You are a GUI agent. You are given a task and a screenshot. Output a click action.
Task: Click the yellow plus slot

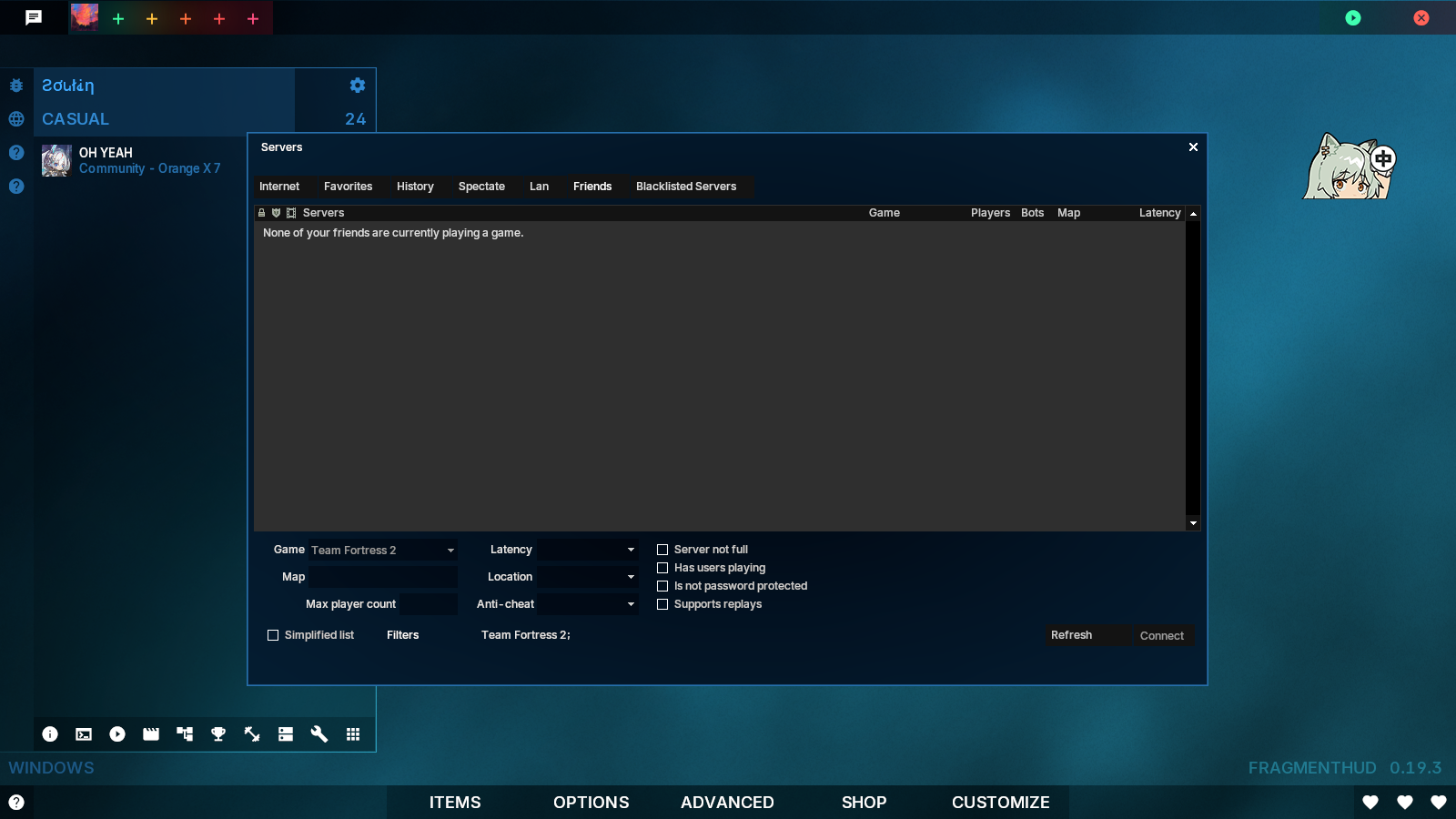pos(152,18)
